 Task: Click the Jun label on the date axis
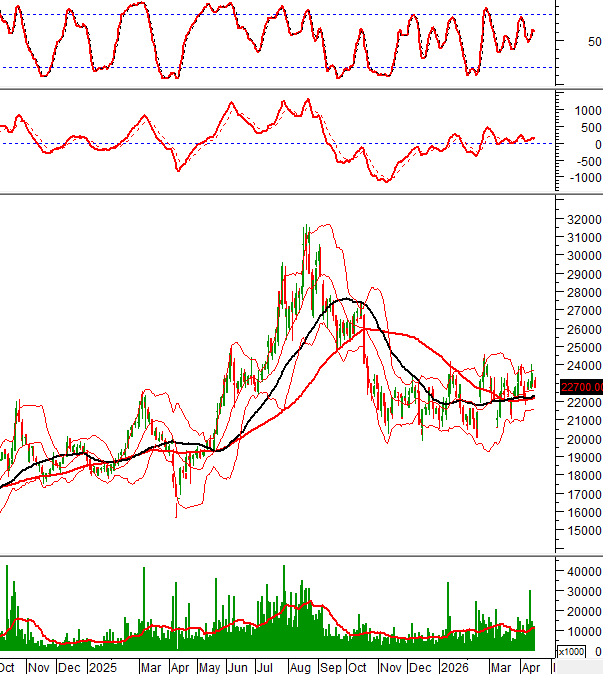tap(239, 667)
